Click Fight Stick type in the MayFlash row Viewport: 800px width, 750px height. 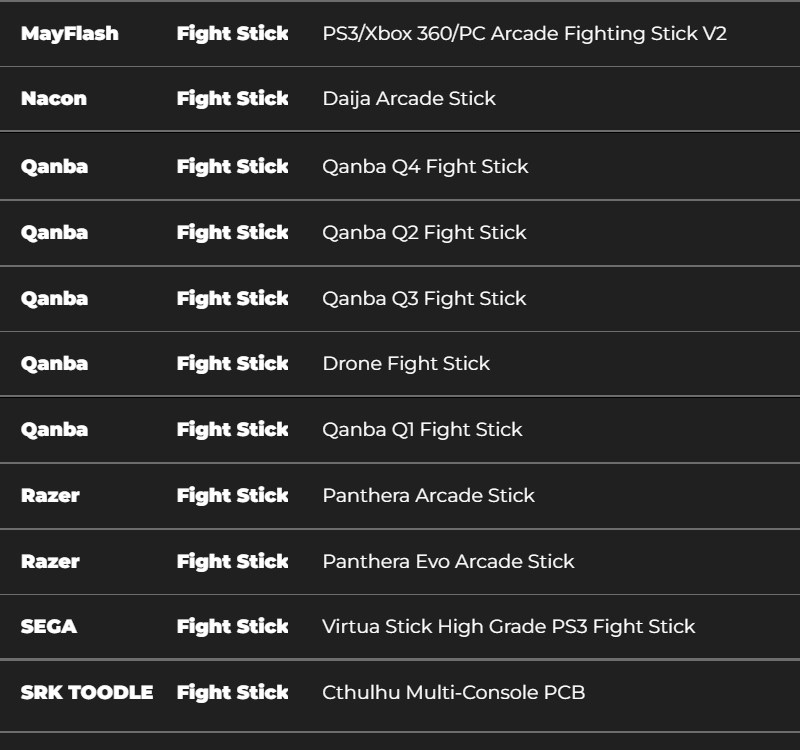232,34
